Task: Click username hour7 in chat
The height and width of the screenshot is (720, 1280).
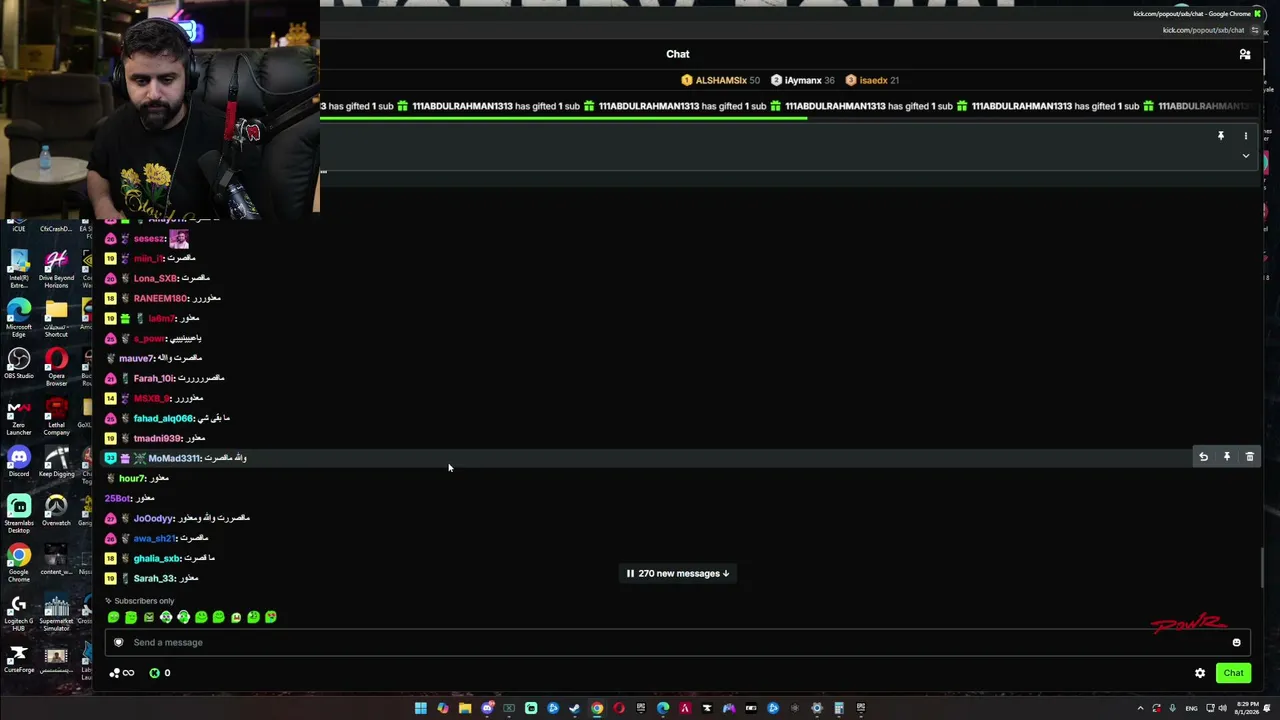Action: 132,478
